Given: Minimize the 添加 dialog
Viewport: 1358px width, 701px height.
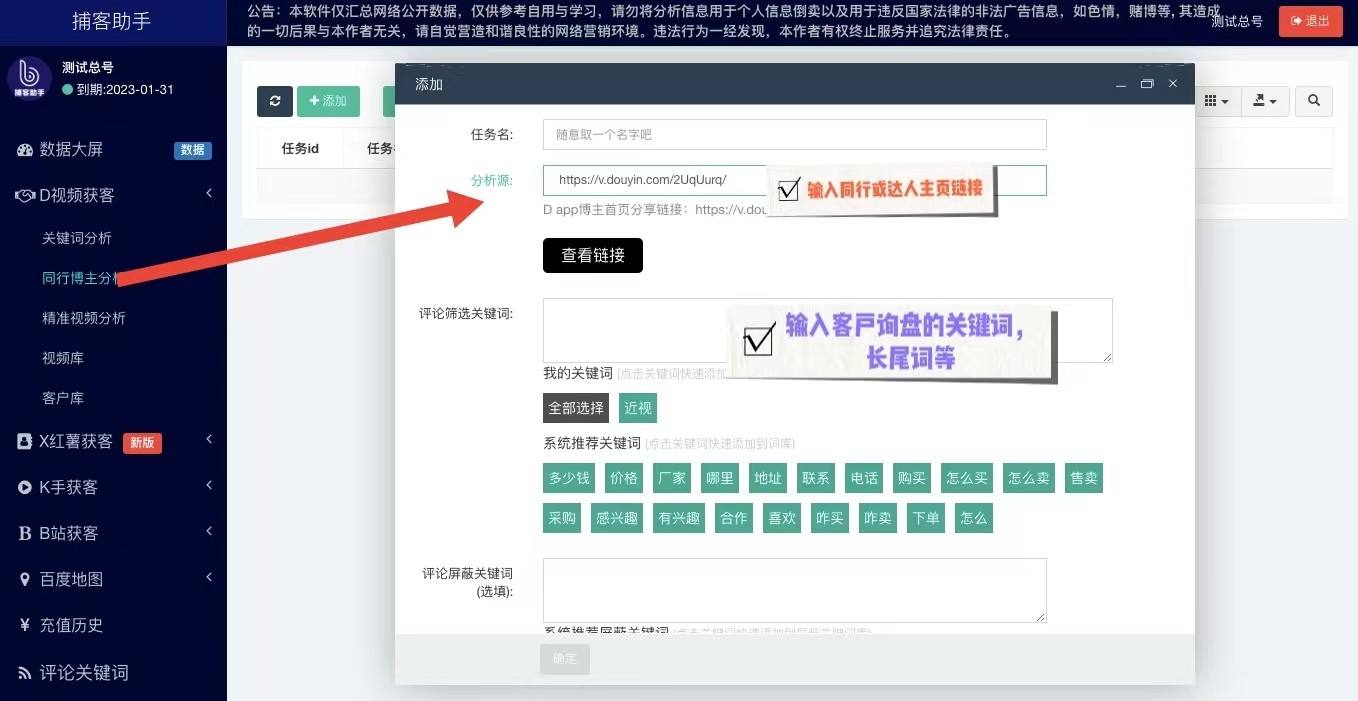Looking at the screenshot, I should click(1122, 85).
